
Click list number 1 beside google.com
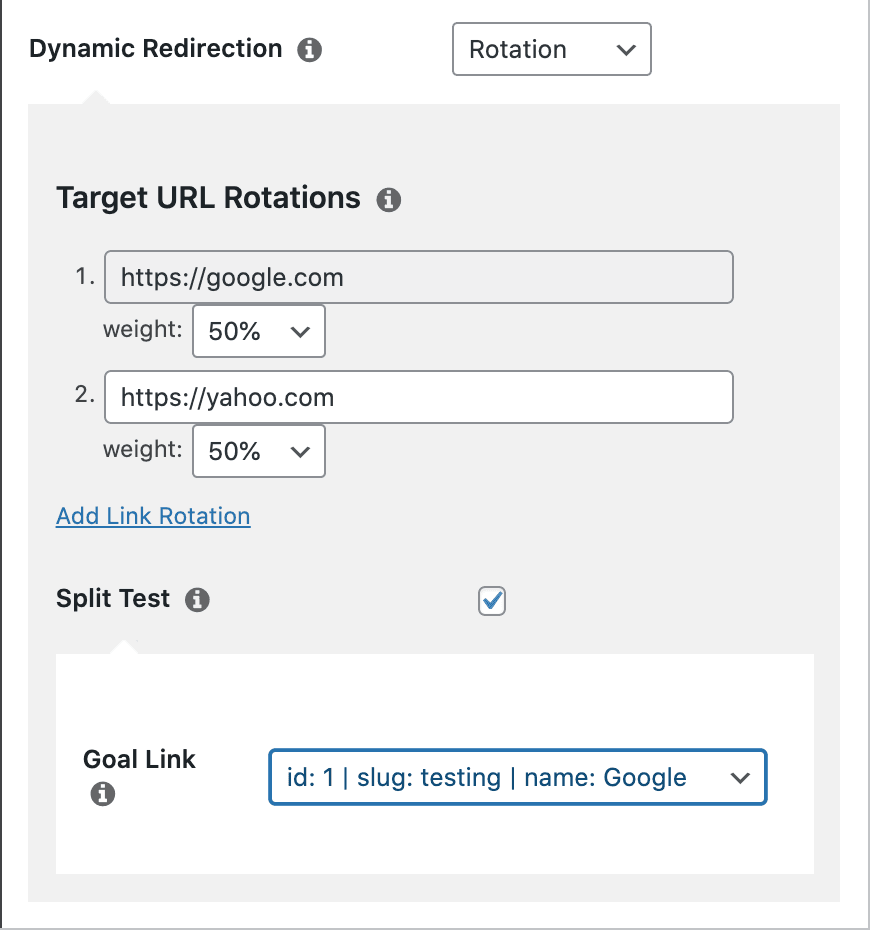click(84, 277)
